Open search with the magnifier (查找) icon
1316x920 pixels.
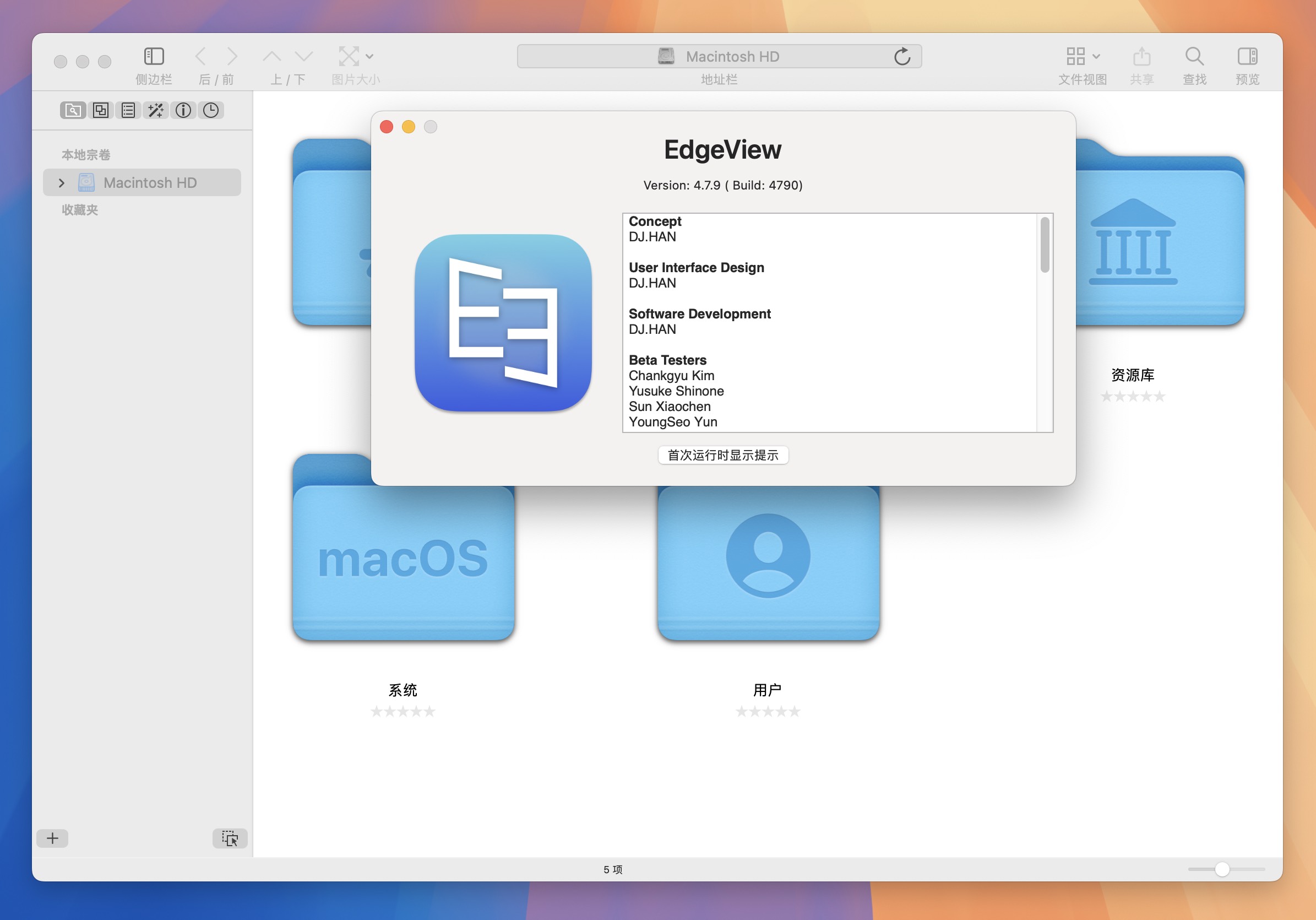(x=1194, y=56)
